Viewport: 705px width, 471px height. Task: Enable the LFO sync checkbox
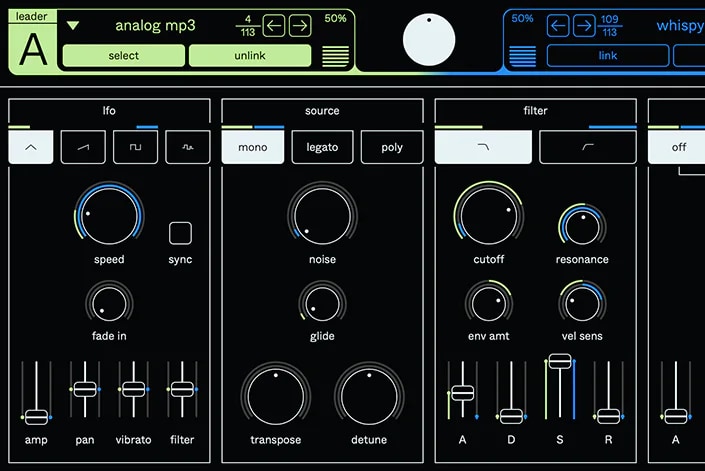[180, 233]
